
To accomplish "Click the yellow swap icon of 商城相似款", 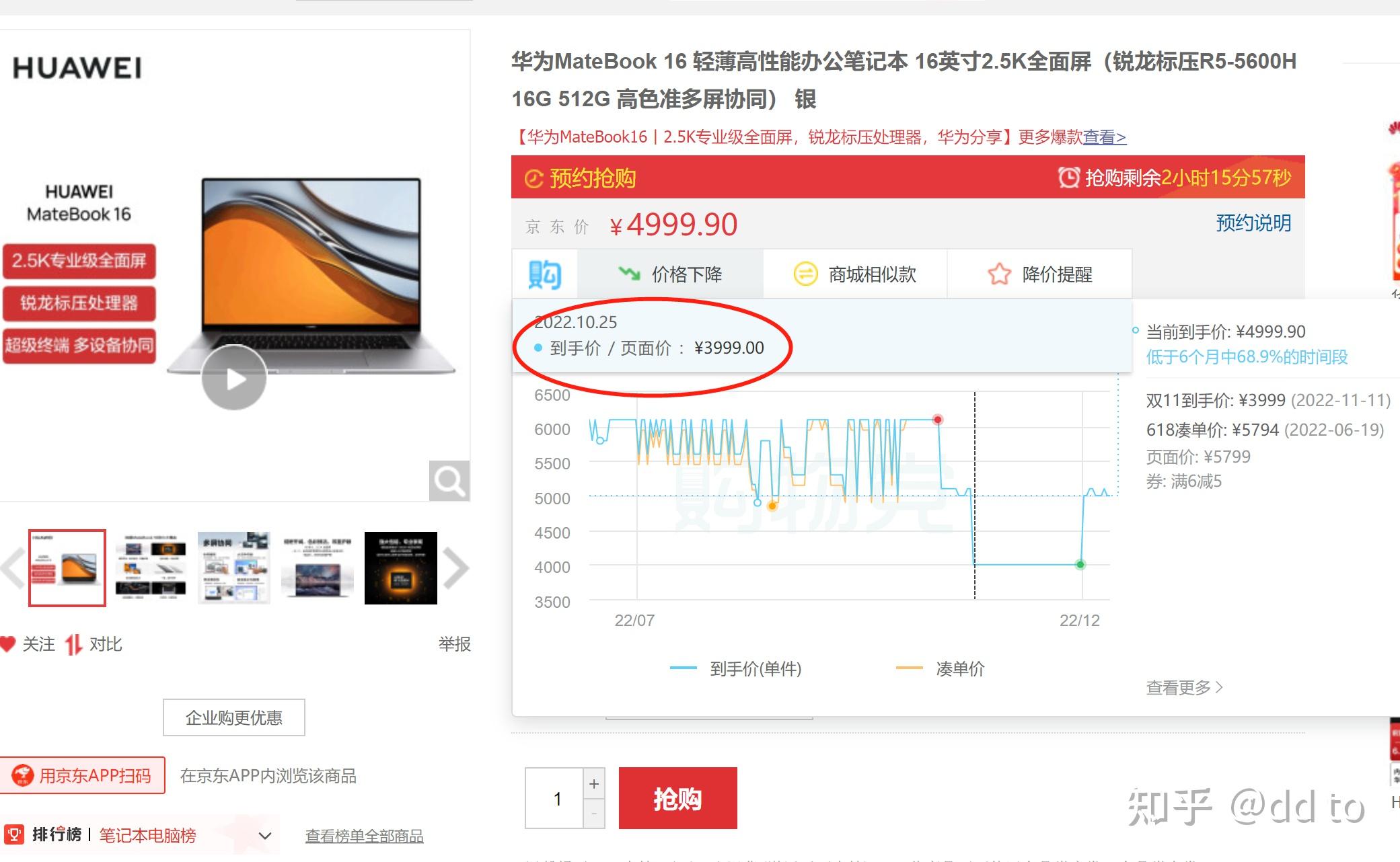I will (806, 274).
